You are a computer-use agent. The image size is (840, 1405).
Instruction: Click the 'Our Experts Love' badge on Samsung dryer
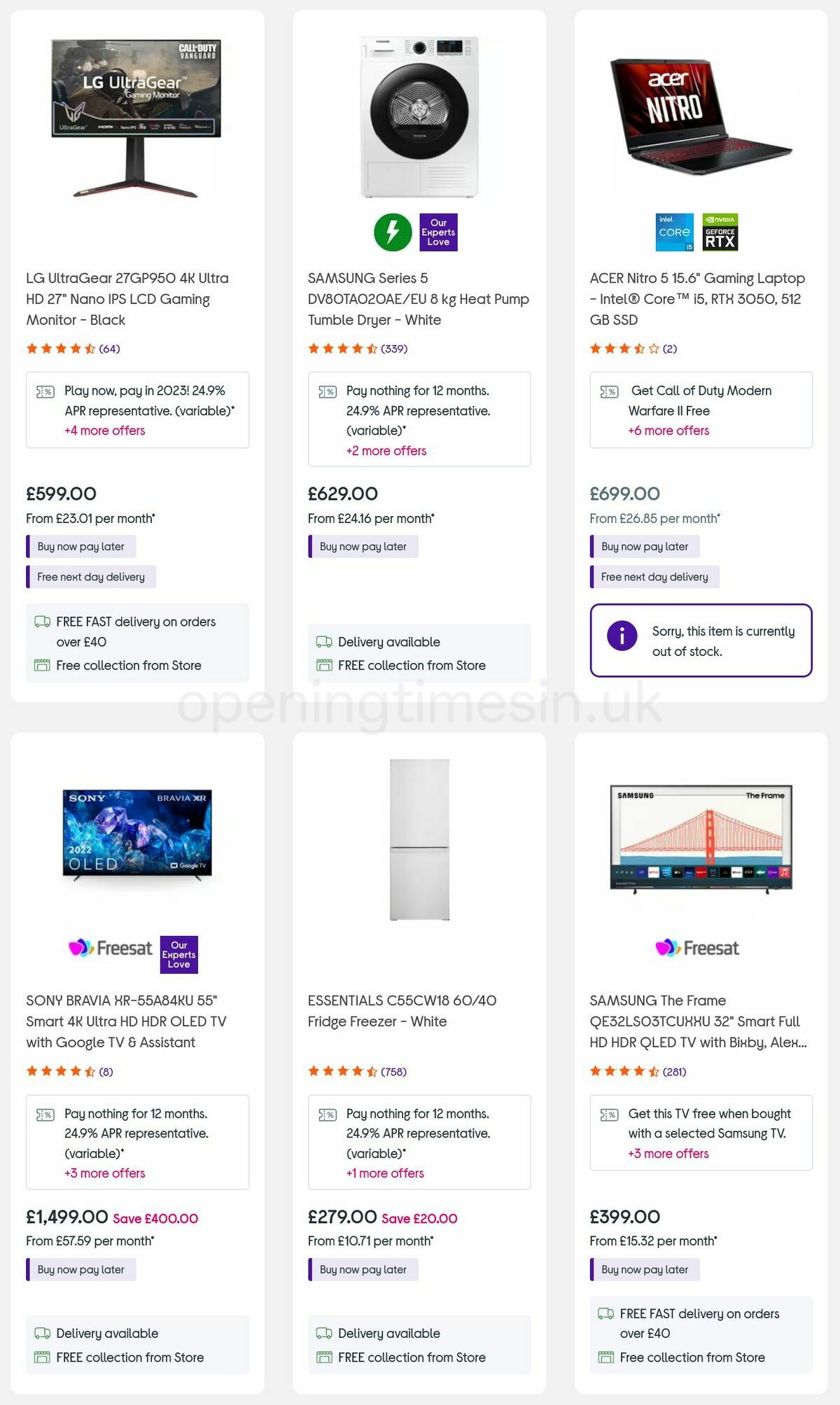[440, 232]
